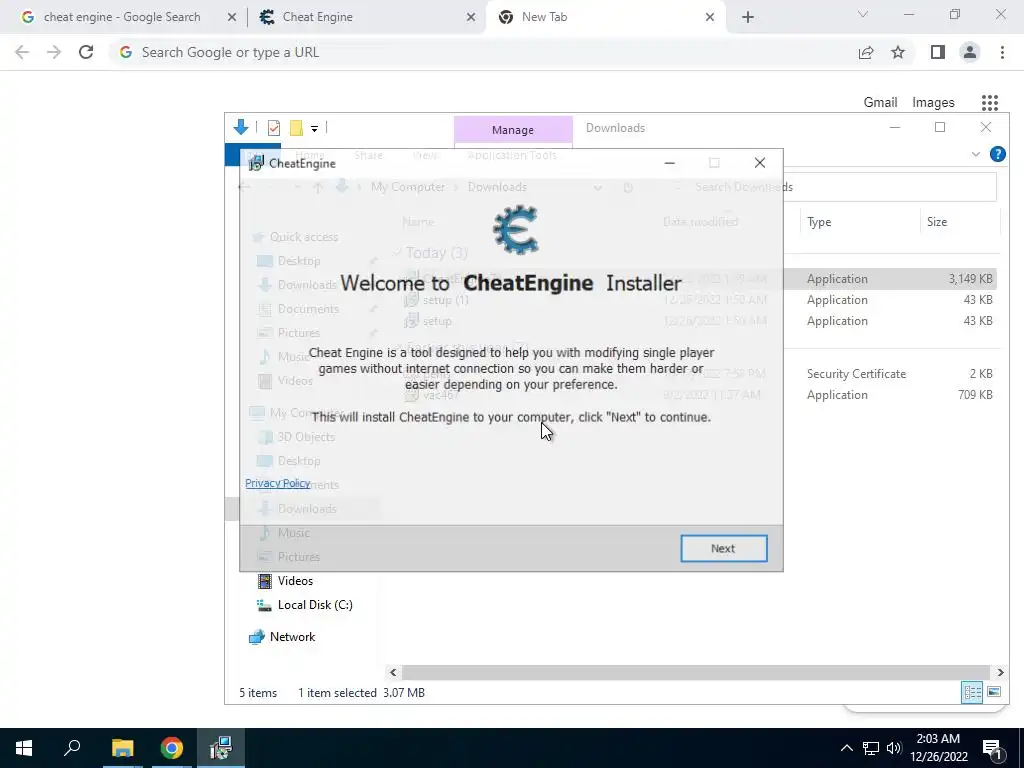Viewport: 1024px width, 768px height.
Task: Collapse the Explorer ribbon chevron
Action: point(976,154)
